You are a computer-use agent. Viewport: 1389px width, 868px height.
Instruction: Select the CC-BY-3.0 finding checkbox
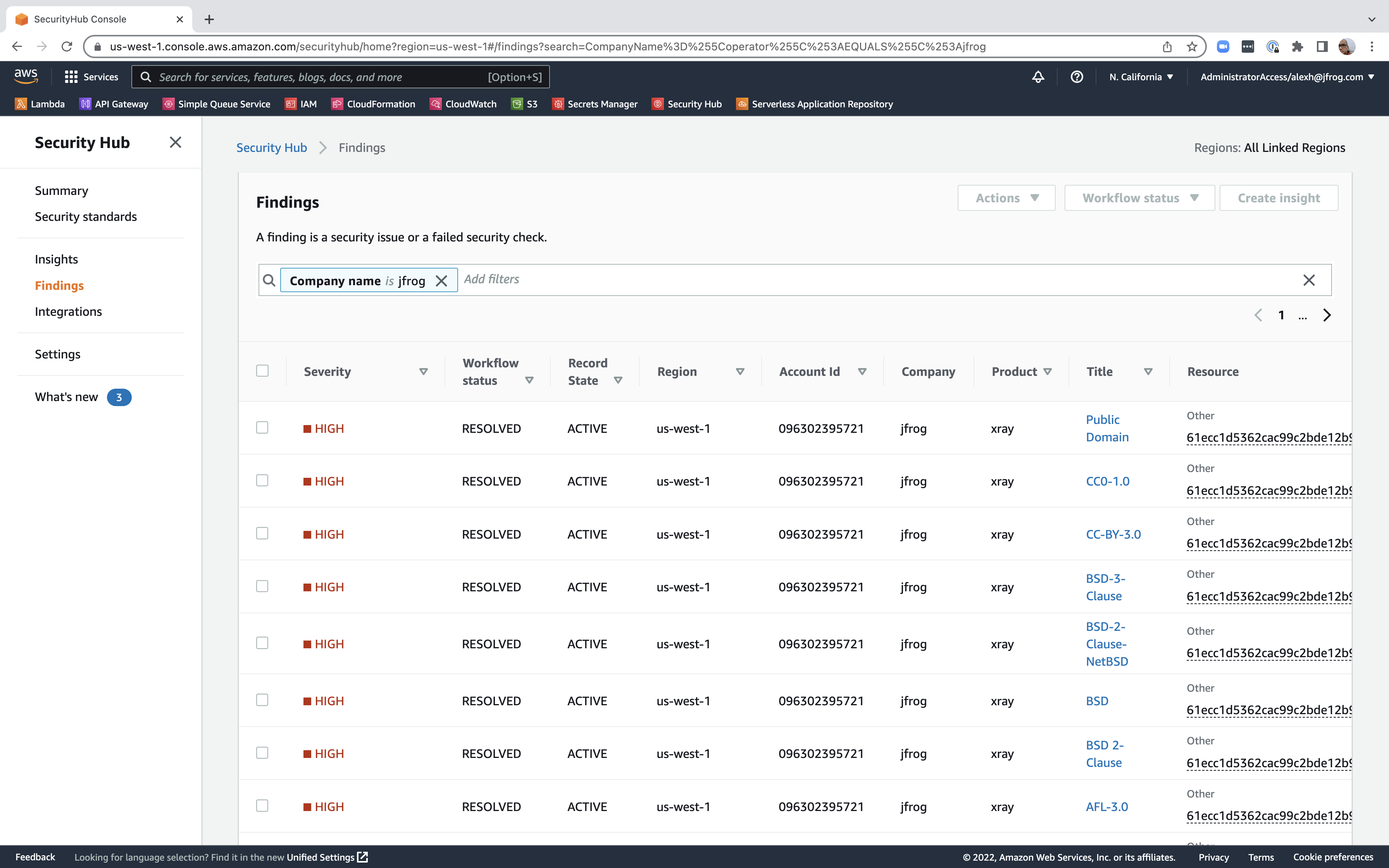(262, 533)
